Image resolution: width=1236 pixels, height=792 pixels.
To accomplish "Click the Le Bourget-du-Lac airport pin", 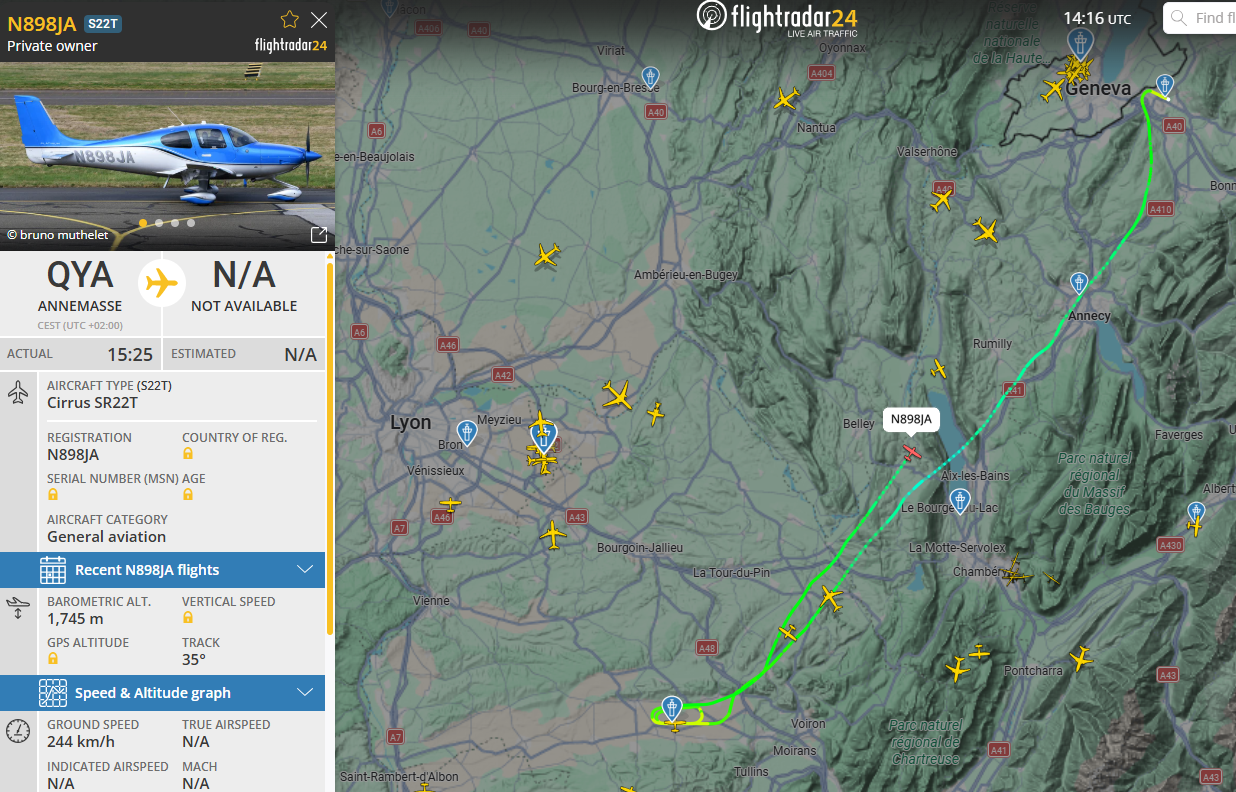I will [x=960, y=500].
